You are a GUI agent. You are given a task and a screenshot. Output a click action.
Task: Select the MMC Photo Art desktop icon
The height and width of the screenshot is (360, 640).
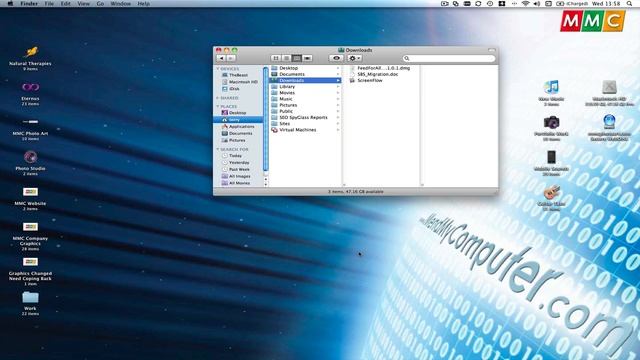[31, 129]
